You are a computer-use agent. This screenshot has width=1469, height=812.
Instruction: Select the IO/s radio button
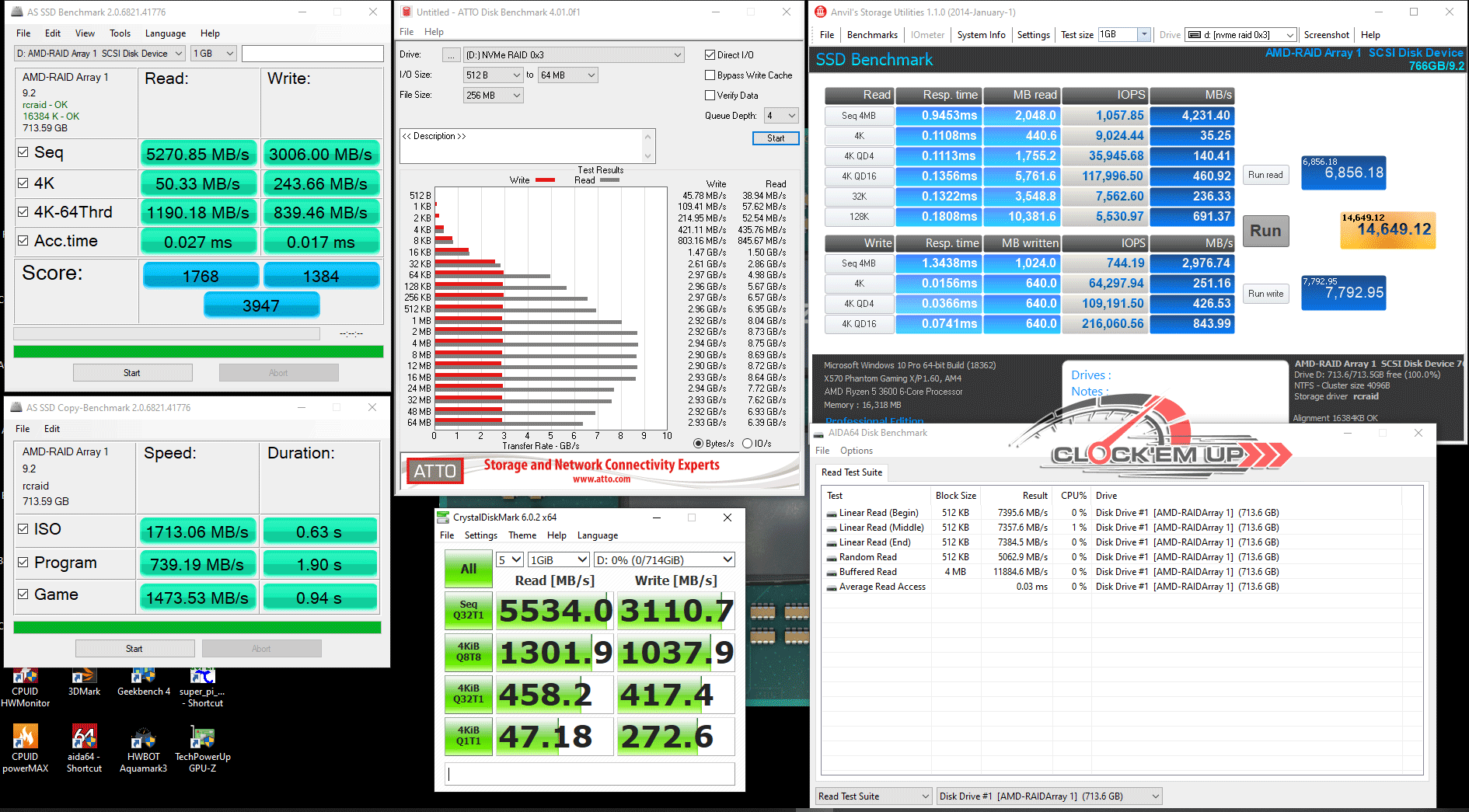point(747,444)
